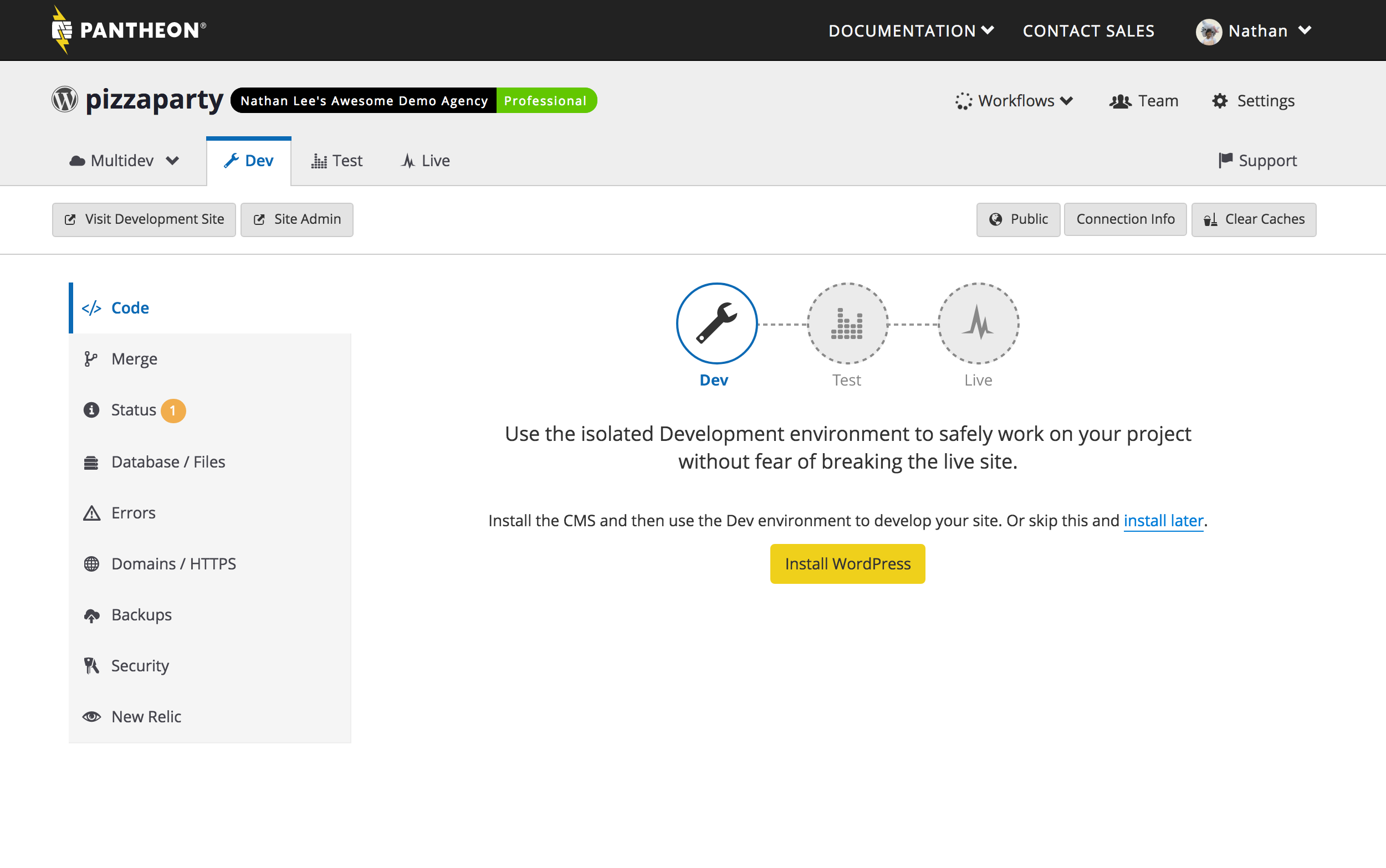1386x868 pixels.
Task: Click the WordPress logo beside pizzaparty
Action: click(x=65, y=100)
